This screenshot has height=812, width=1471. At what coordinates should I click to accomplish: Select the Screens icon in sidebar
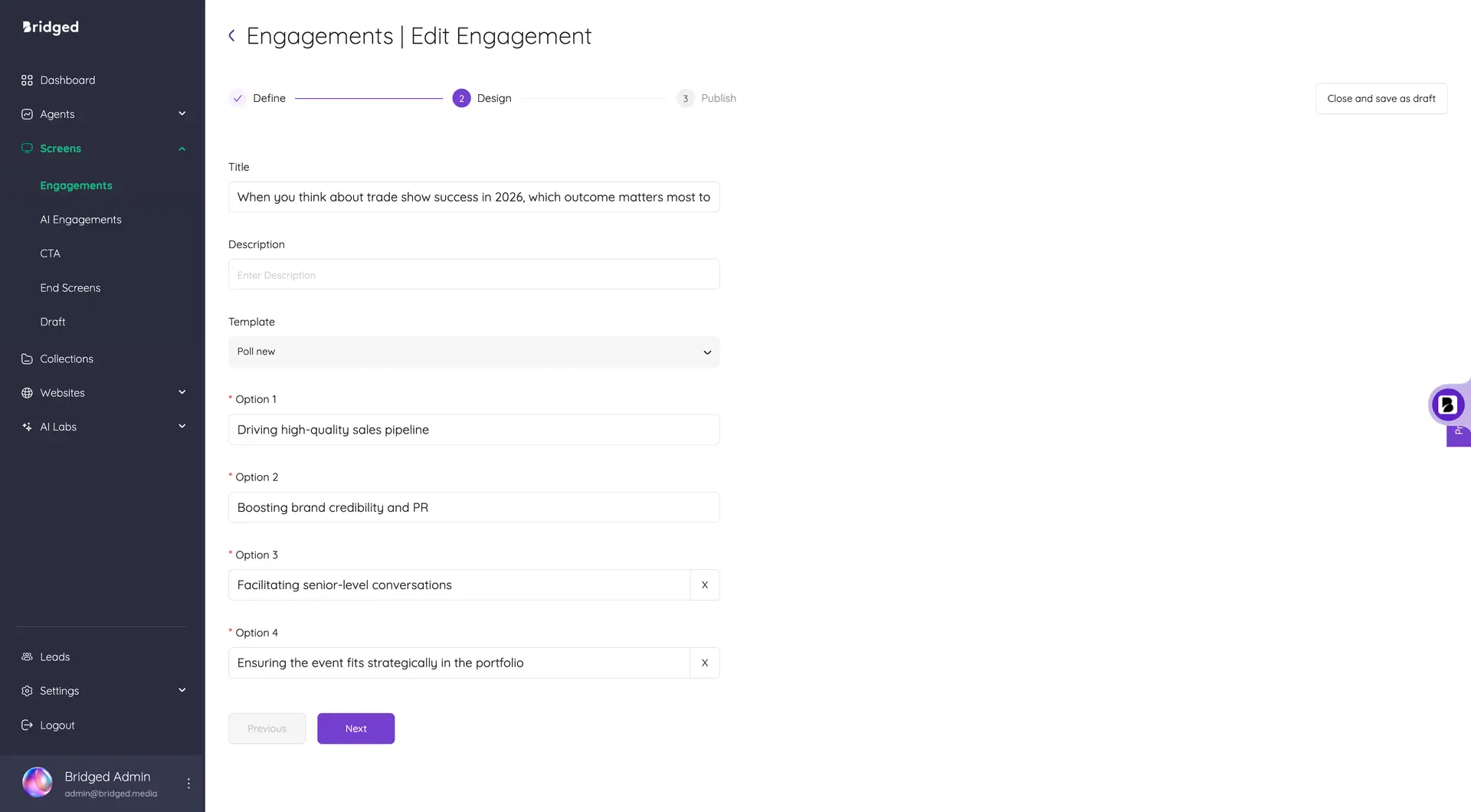click(27, 148)
